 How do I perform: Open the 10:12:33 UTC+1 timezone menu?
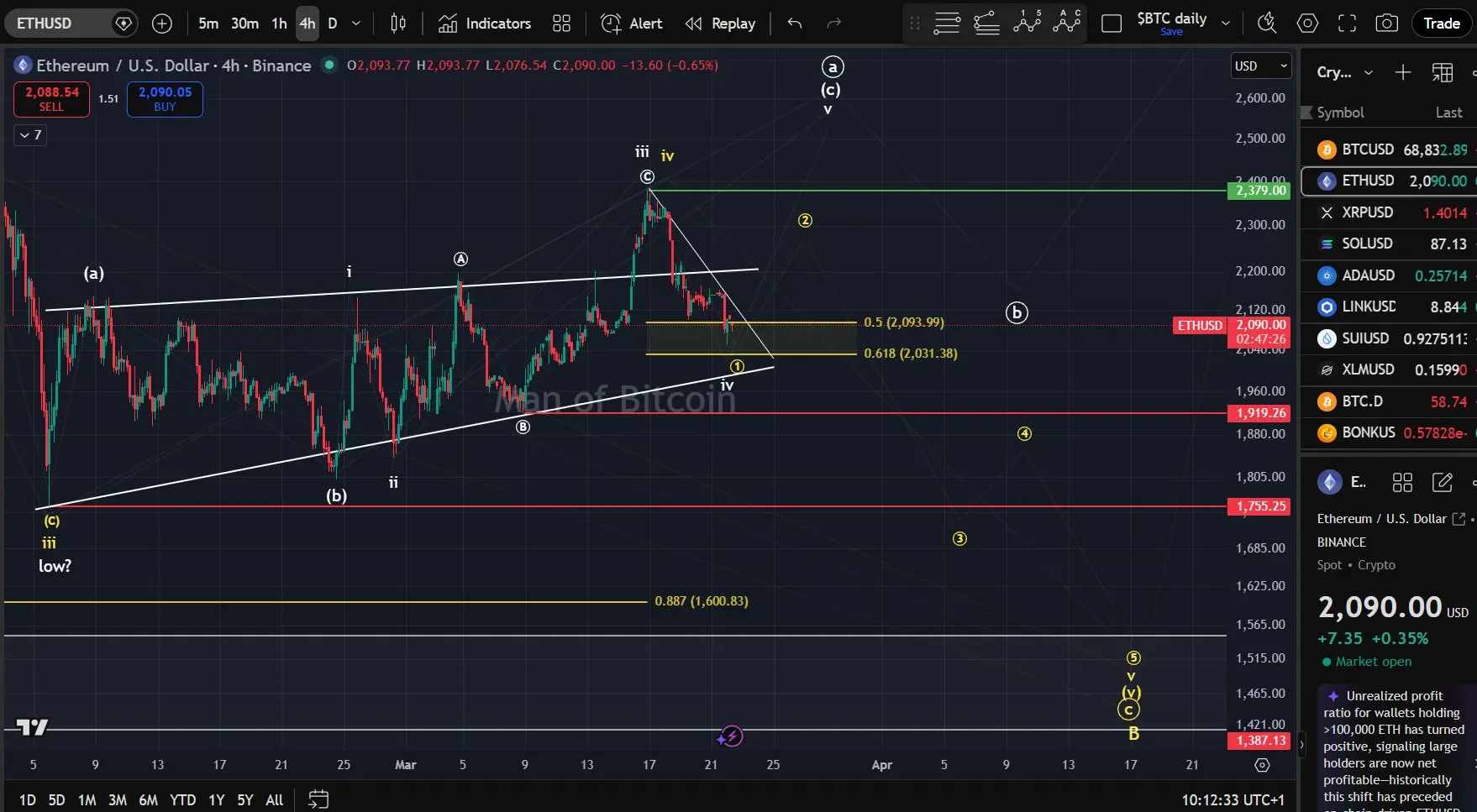pos(1233,799)
